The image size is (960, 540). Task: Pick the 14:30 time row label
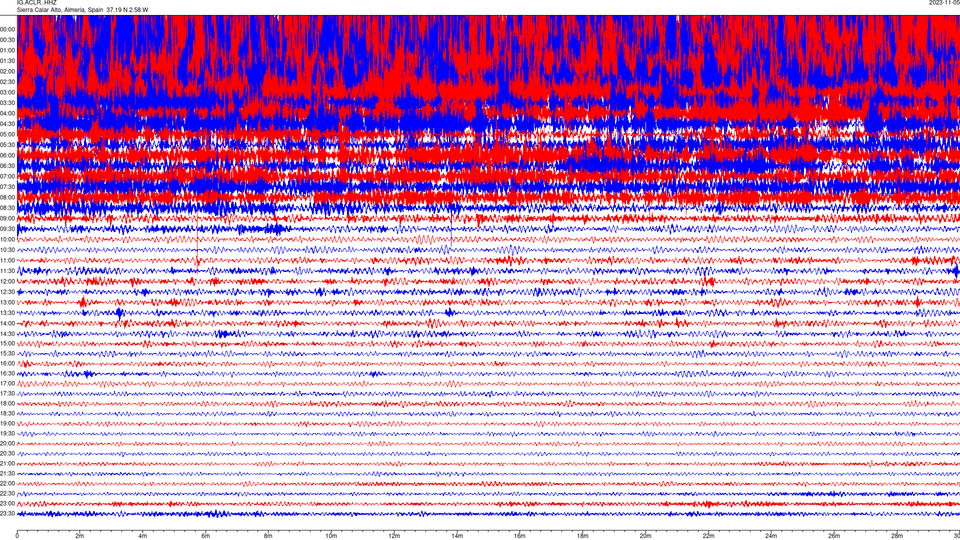pos(7,334)
